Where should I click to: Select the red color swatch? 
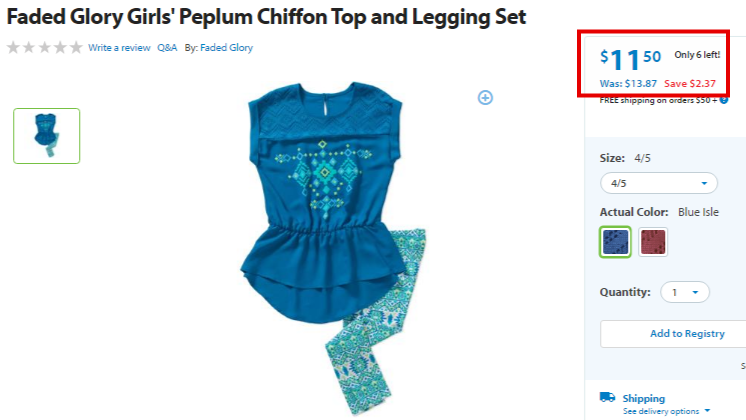[x=653, y=242]
